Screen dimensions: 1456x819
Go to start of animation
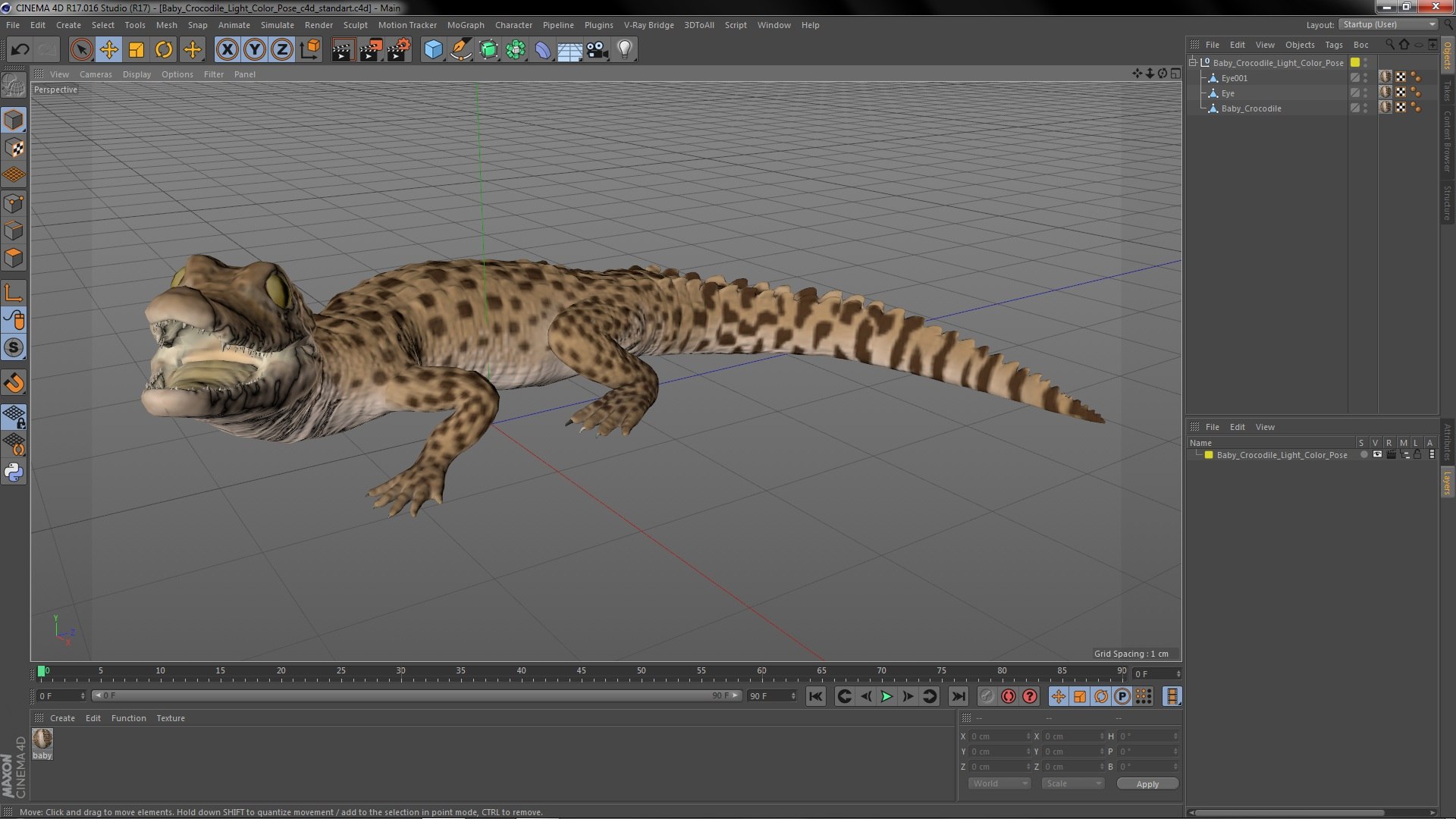click(815, 696)
